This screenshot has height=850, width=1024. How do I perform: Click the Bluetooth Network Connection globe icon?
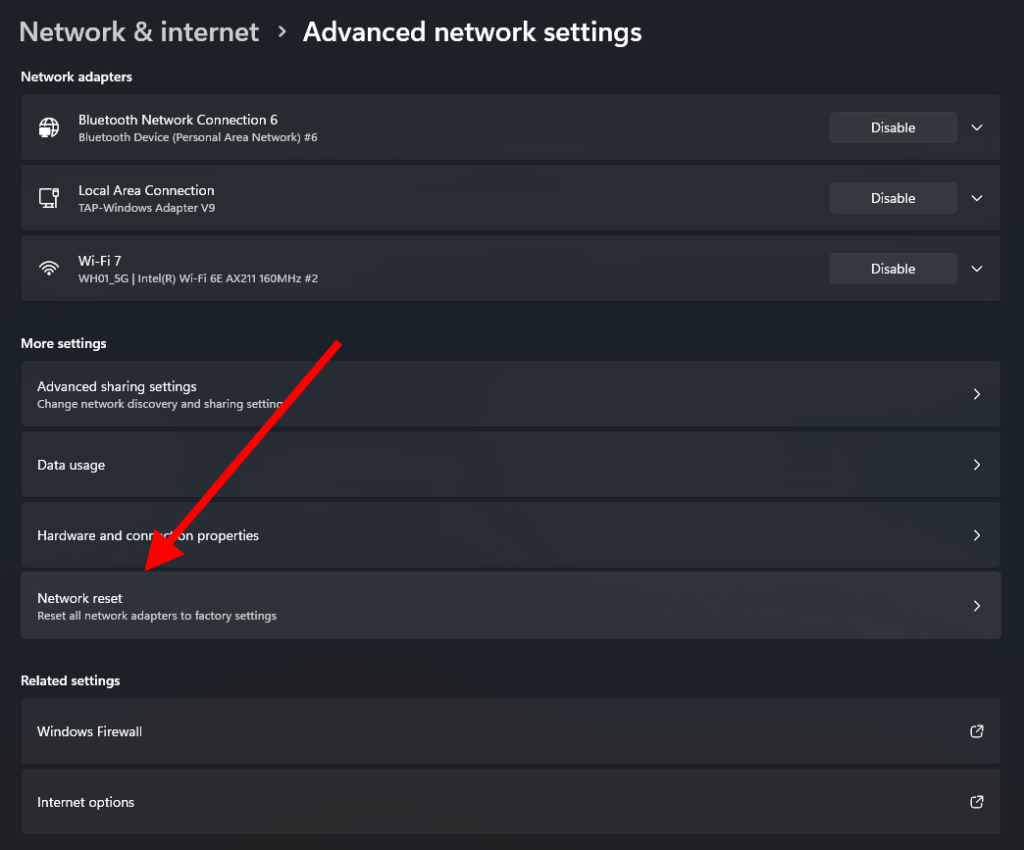[x=48, y=128]
